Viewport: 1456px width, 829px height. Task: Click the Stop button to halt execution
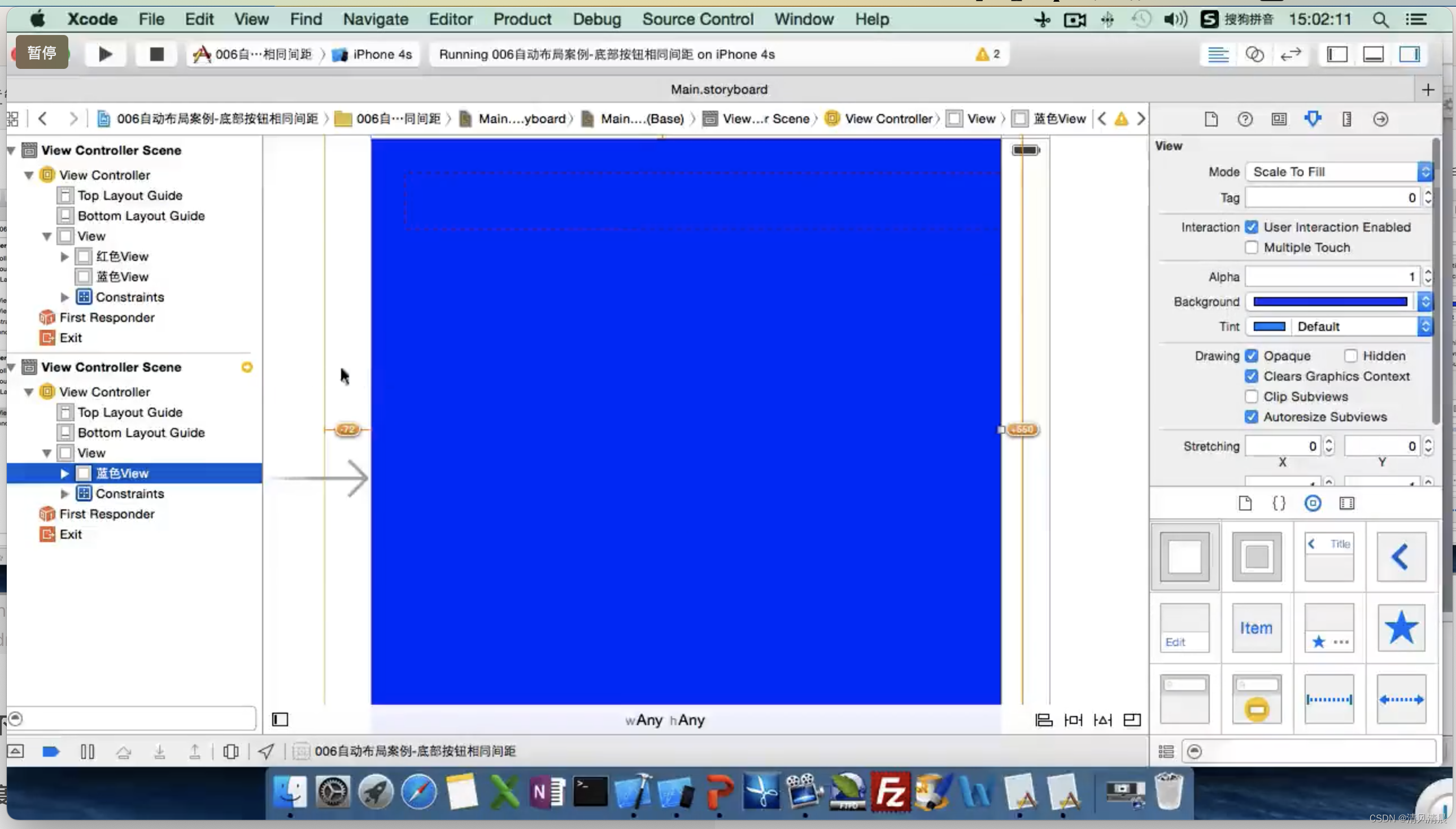[x=156, y=53]
